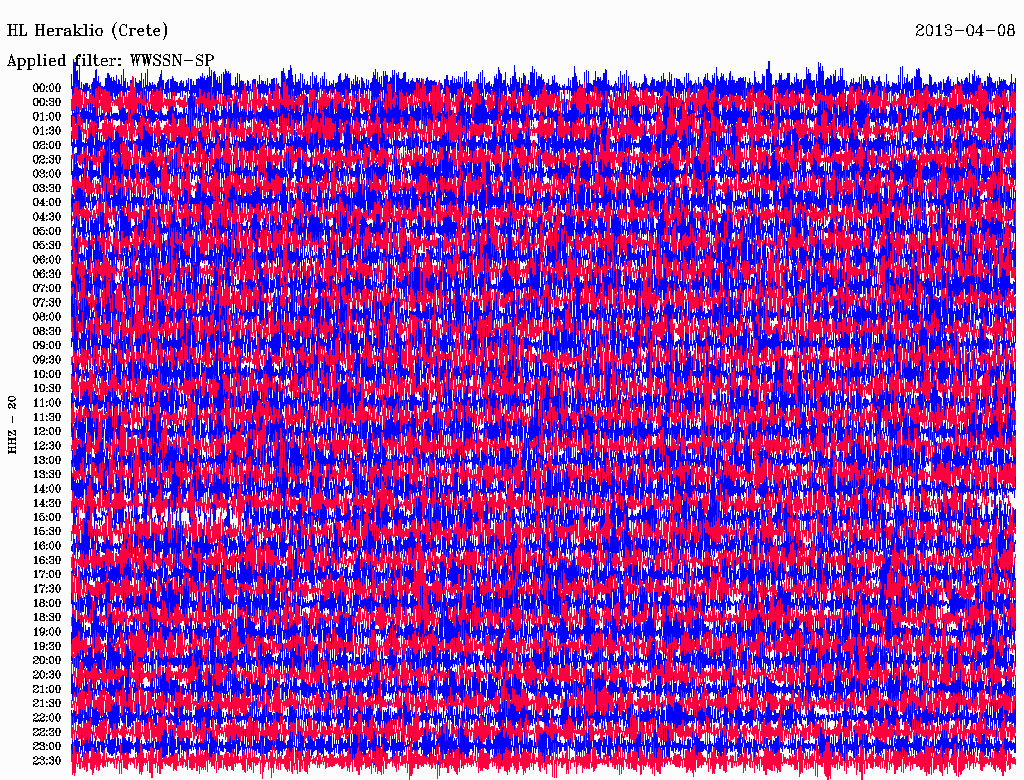Select the 18:00 time label
This screenshot has height=780, width=1024.
tap(46, 603)
